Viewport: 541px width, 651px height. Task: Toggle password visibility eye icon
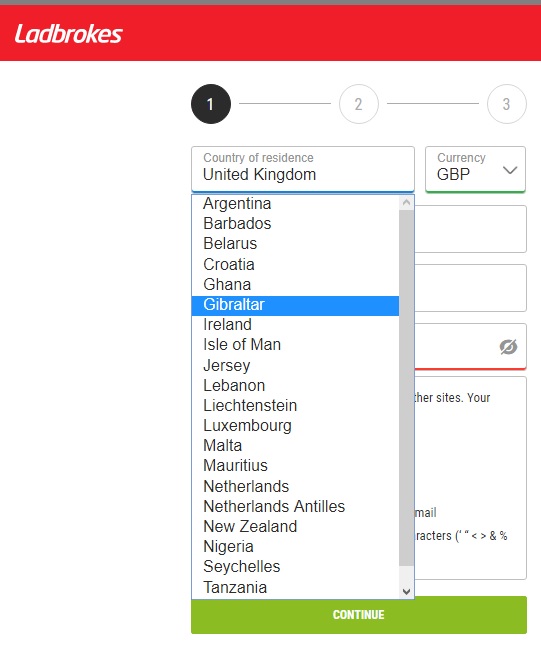(508, 347)
